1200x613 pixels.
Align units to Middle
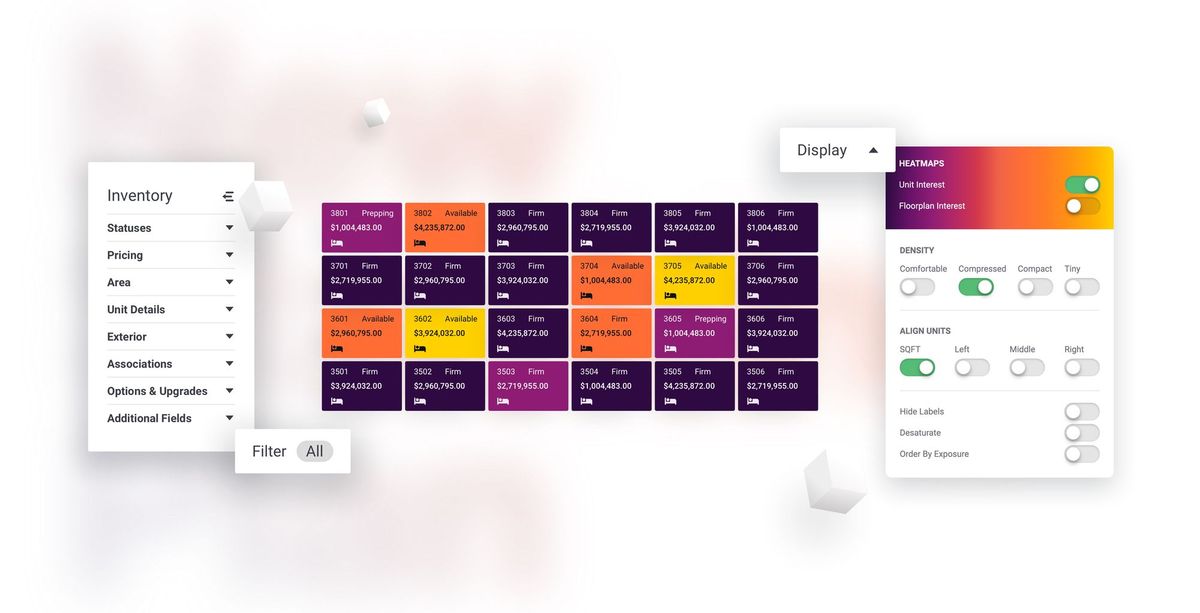pyautogui.click(x=1027, y=367)
